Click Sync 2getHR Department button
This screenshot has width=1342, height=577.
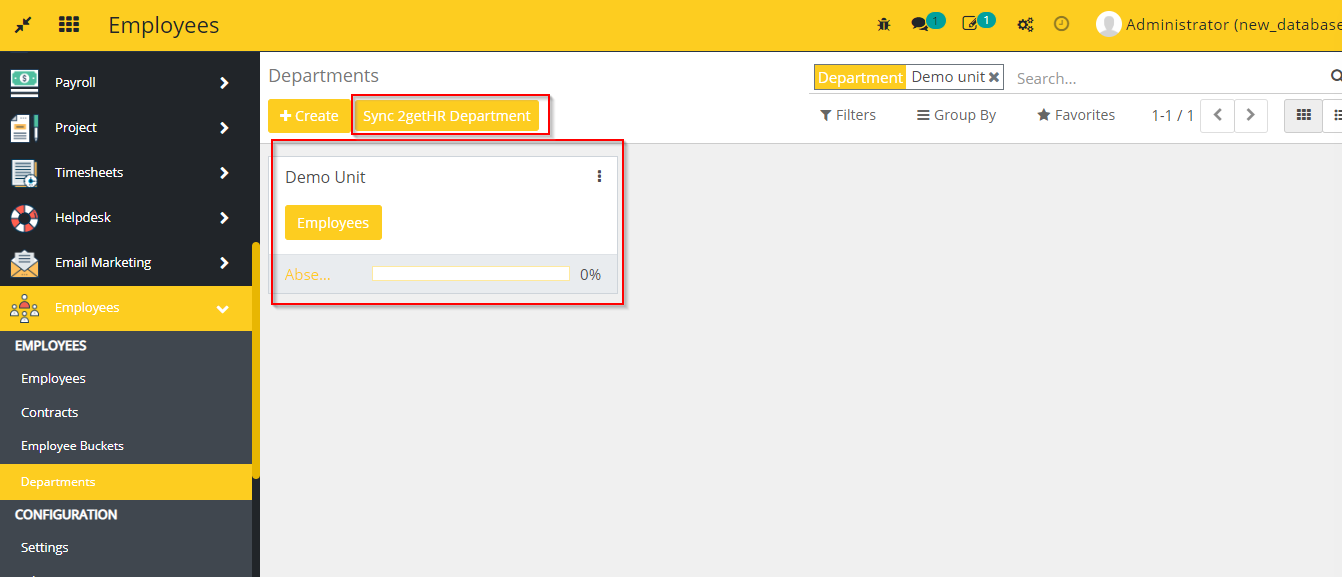[x=446, y=116]
